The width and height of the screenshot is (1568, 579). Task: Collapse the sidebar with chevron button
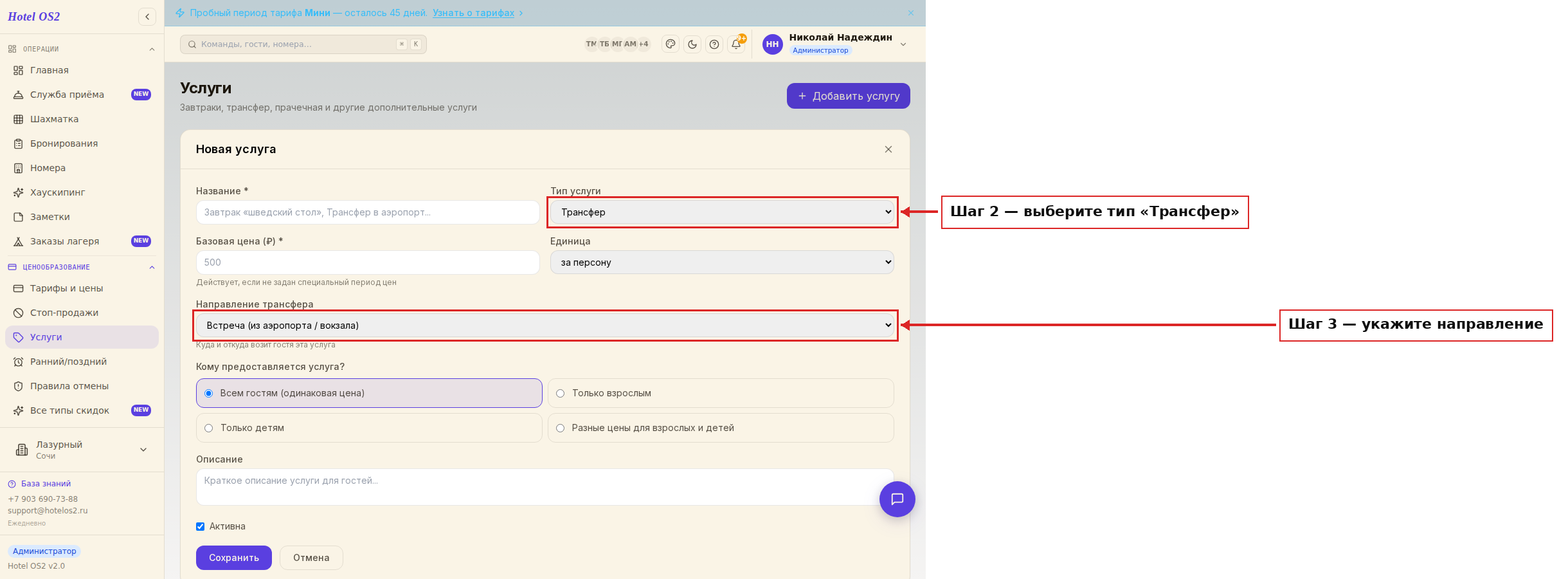[147, 17]
